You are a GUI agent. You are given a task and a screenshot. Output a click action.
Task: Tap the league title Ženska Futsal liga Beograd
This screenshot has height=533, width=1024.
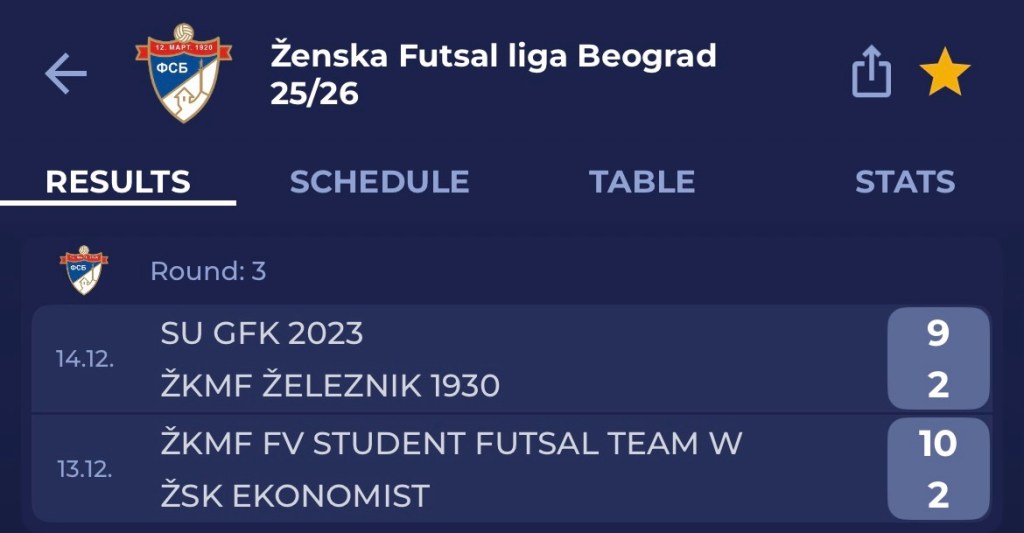pos(493,56)
